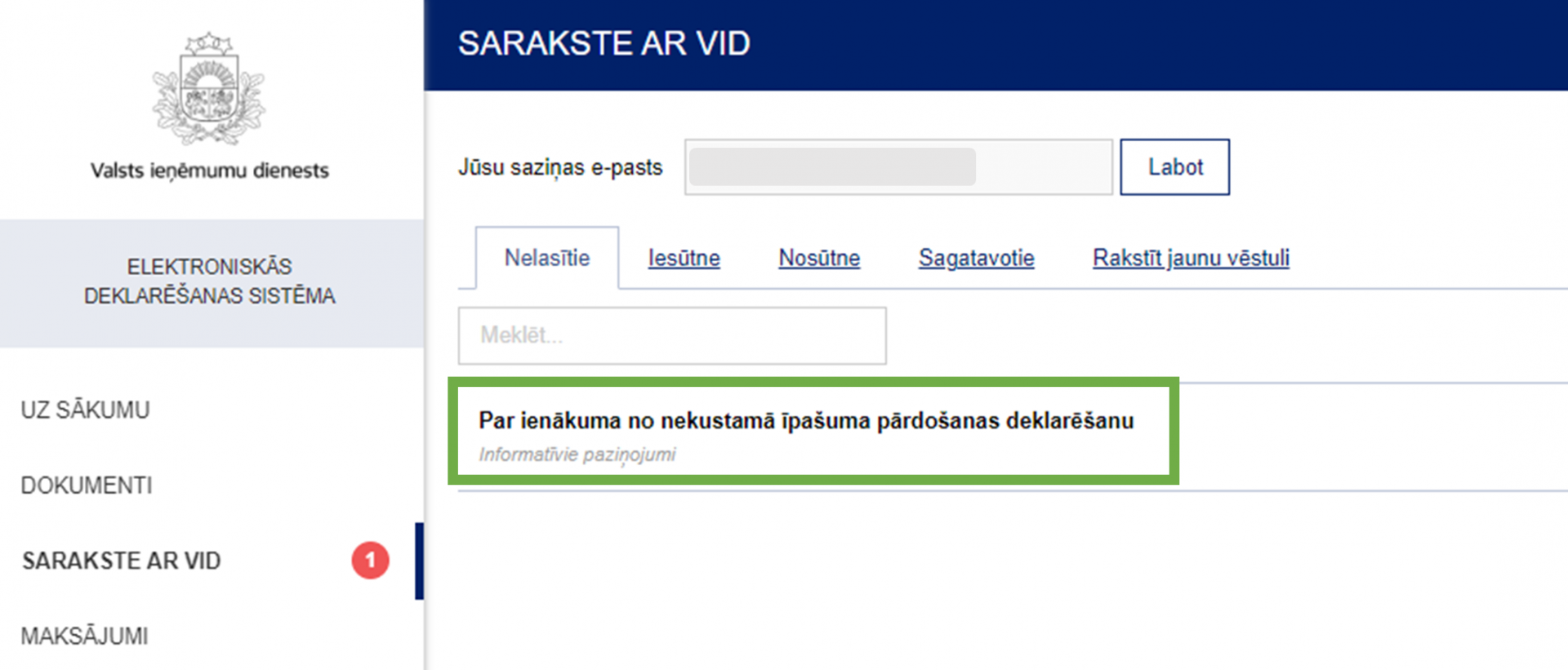The height and width of the screenshot is (670, 1568).
Task: Click the Valsts ieņēmumu dienests coat of arms logo
Action: (x=209, y=88)
